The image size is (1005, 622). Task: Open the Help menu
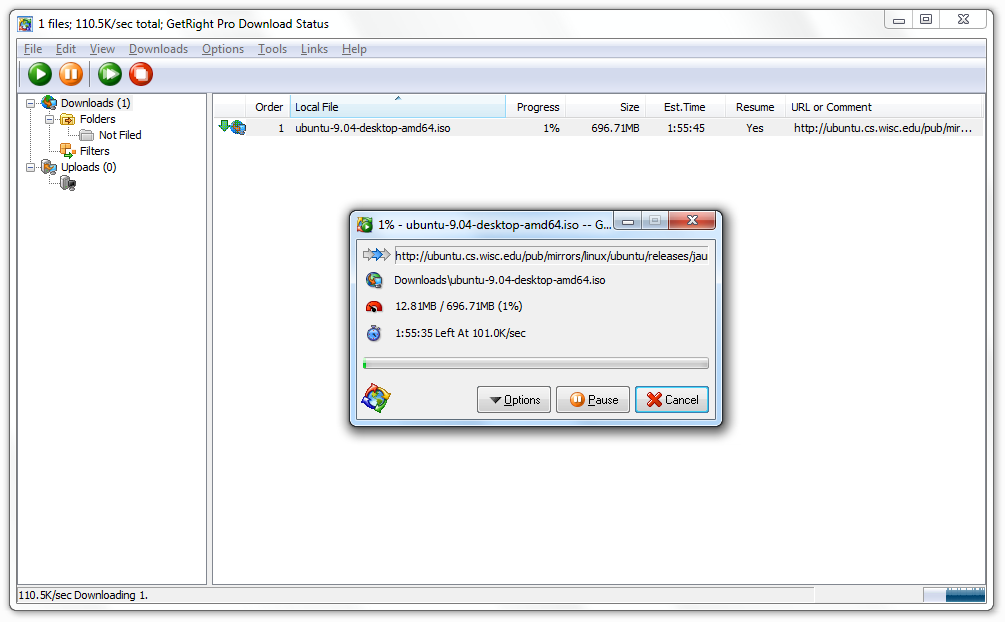[354, 49]
